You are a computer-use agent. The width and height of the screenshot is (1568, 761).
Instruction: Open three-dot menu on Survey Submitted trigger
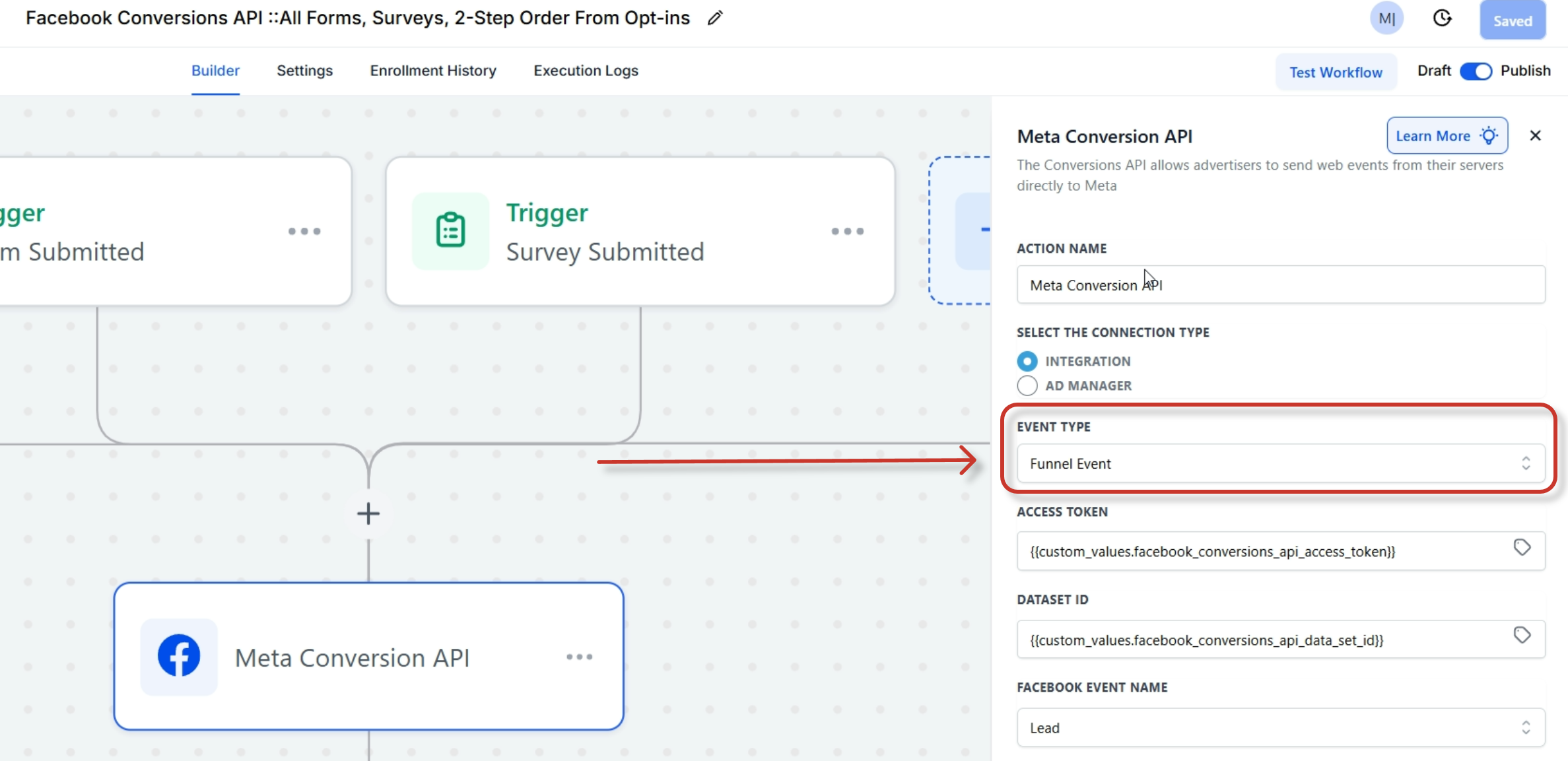847,232
